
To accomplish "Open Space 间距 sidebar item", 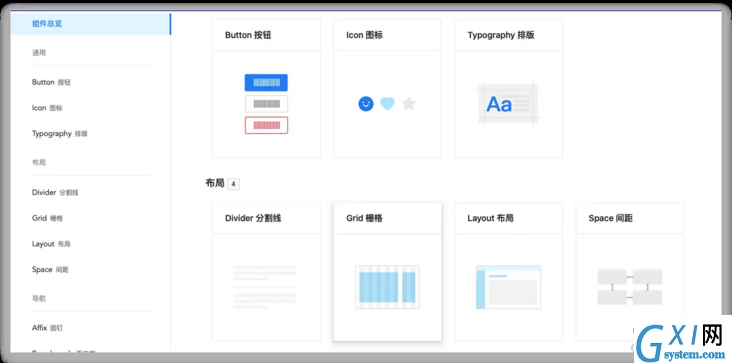I will 50,269.
